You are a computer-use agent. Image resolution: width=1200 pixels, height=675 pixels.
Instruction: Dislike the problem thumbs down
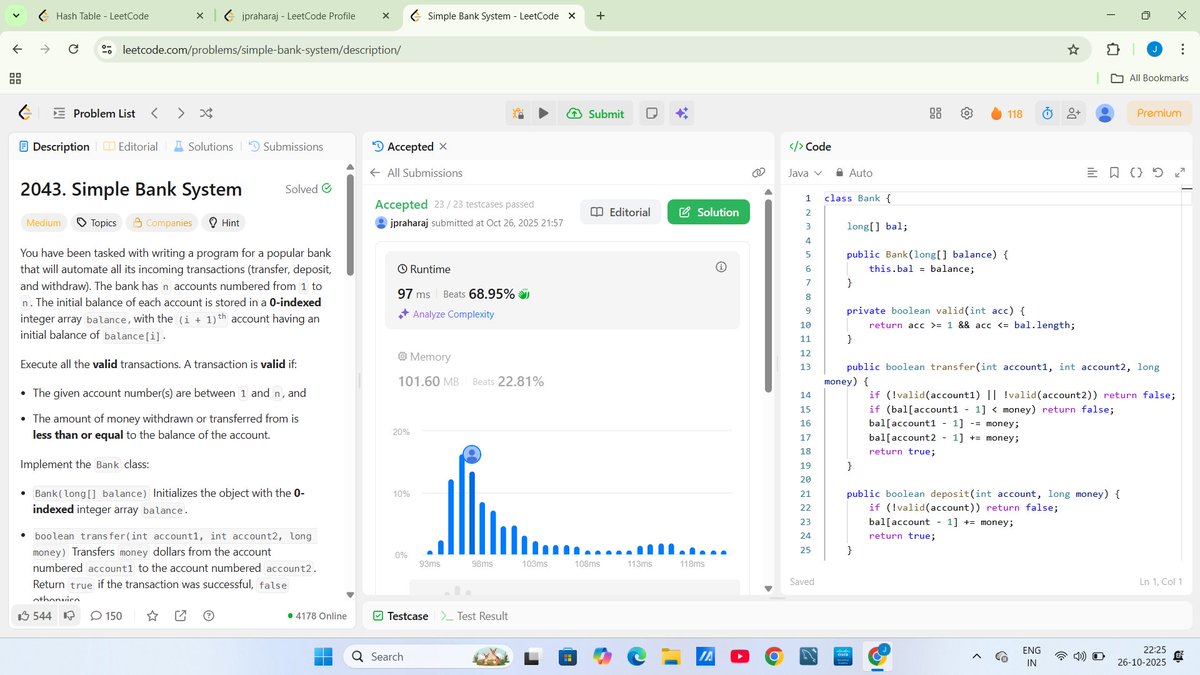click(69, 616)
